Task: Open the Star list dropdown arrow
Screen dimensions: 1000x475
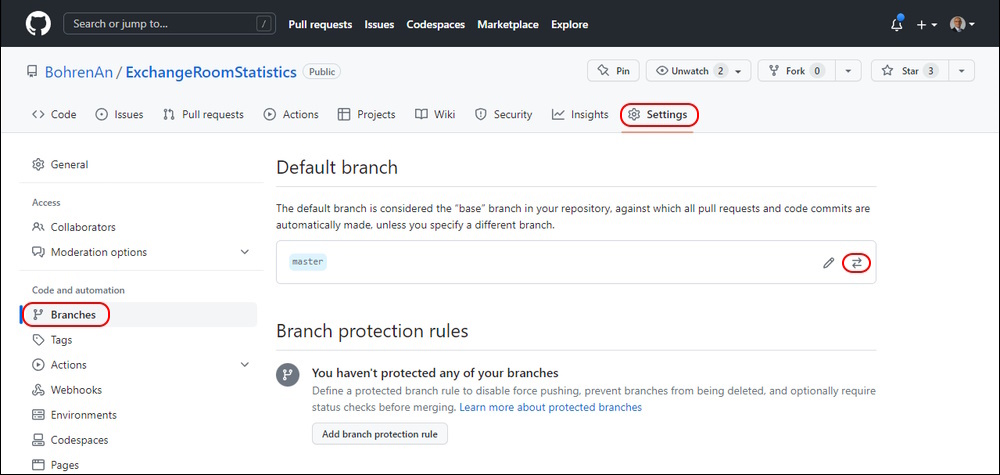Action: tap(962, 71)
